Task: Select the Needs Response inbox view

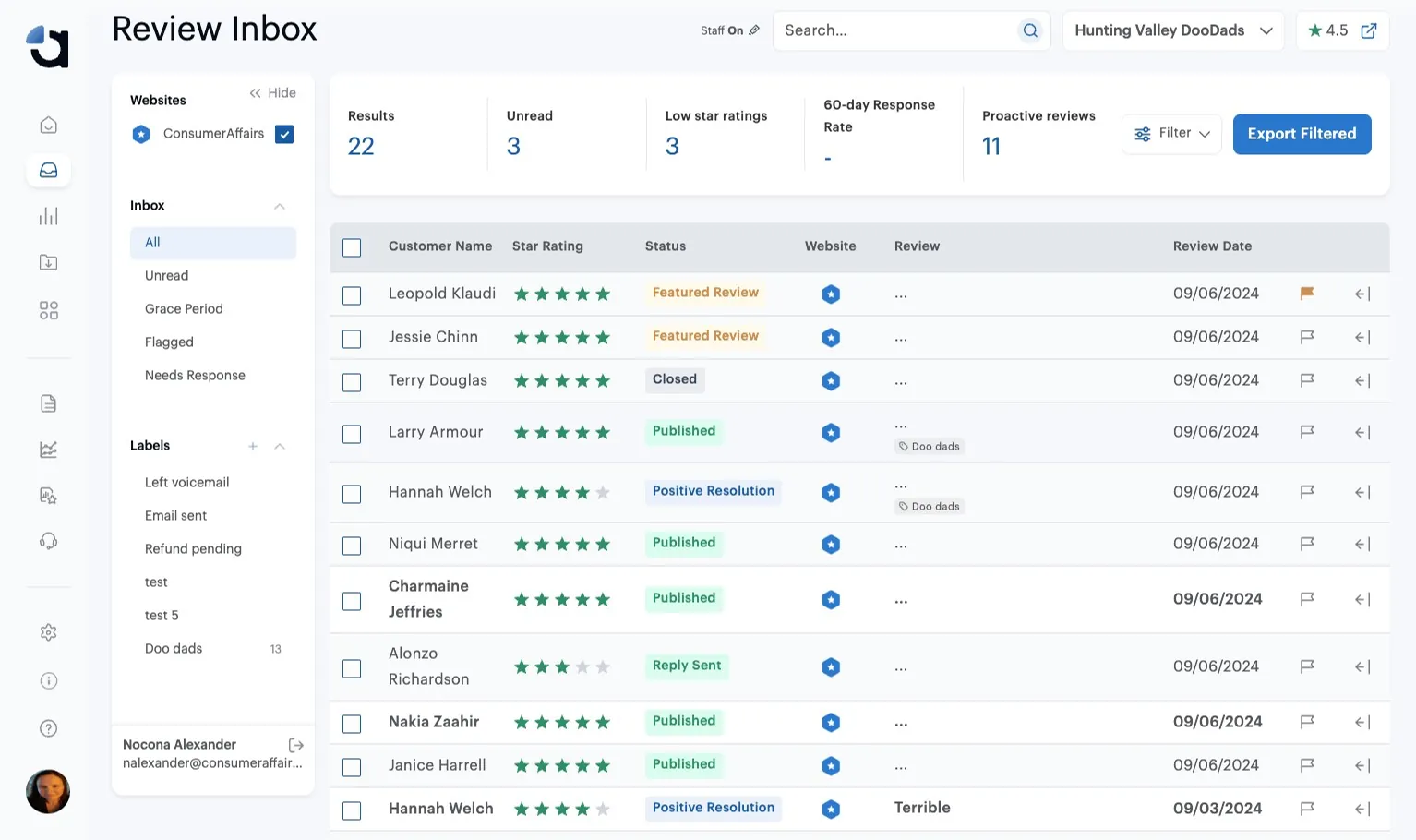Action: click(x=195, y=376)
